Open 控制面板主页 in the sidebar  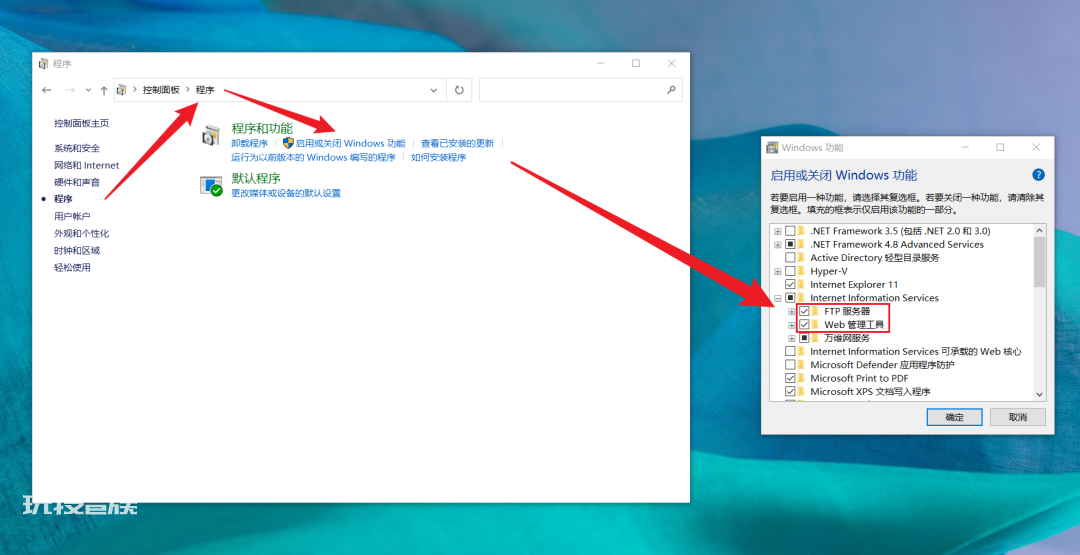[x=81, y=123]
